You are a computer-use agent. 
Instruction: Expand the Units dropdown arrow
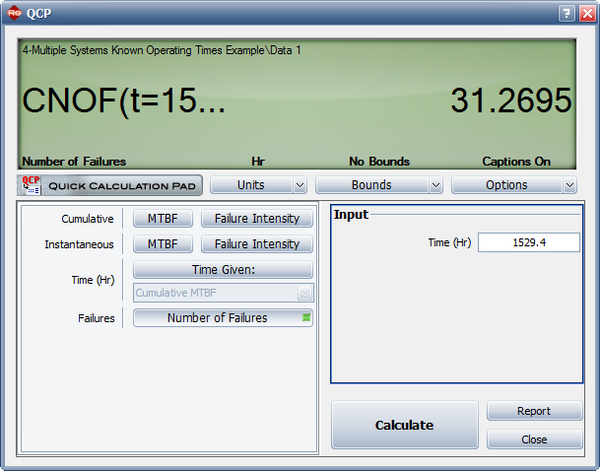click(x=300, y=185)
